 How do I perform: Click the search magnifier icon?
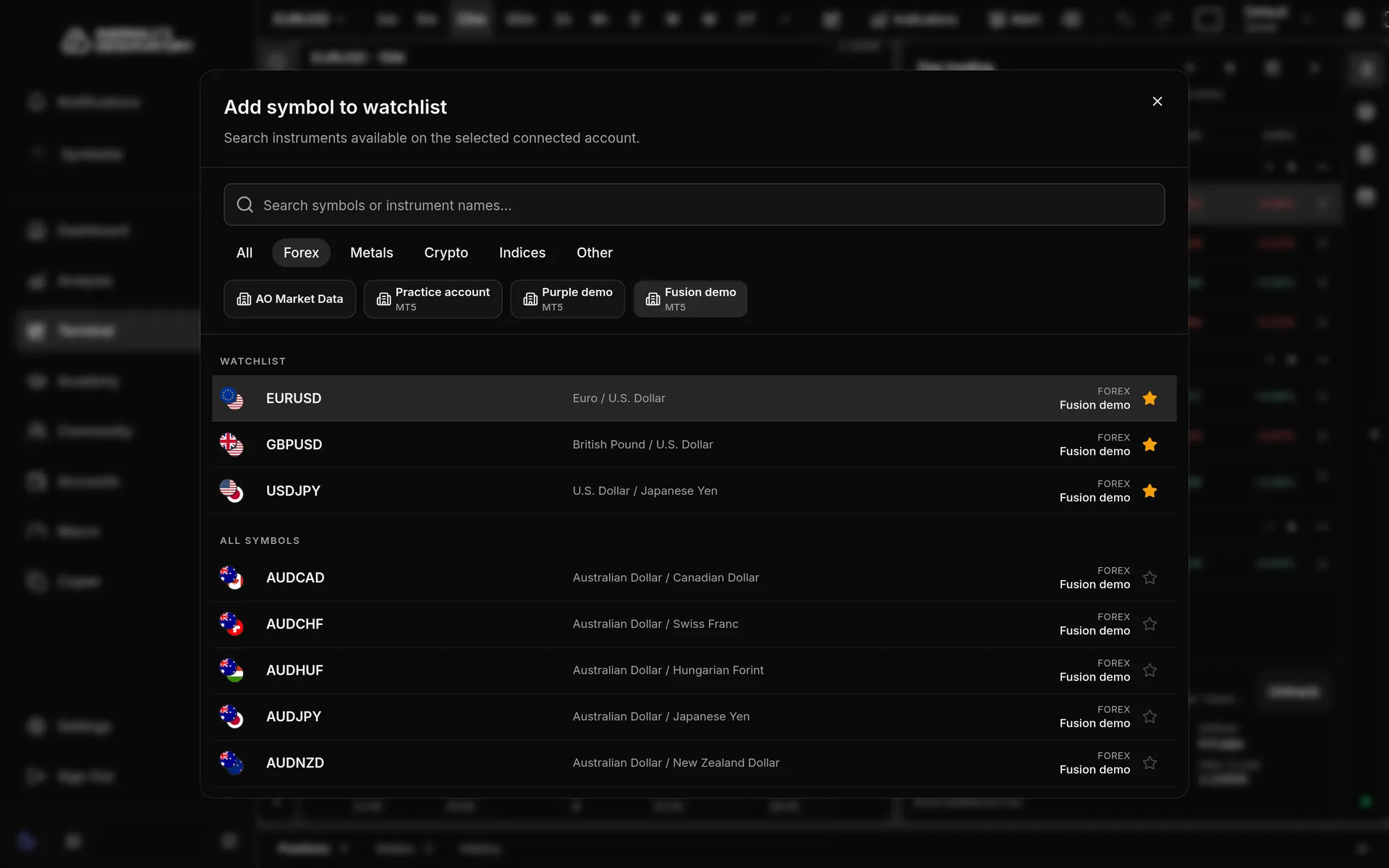click(x=245, y=205)
